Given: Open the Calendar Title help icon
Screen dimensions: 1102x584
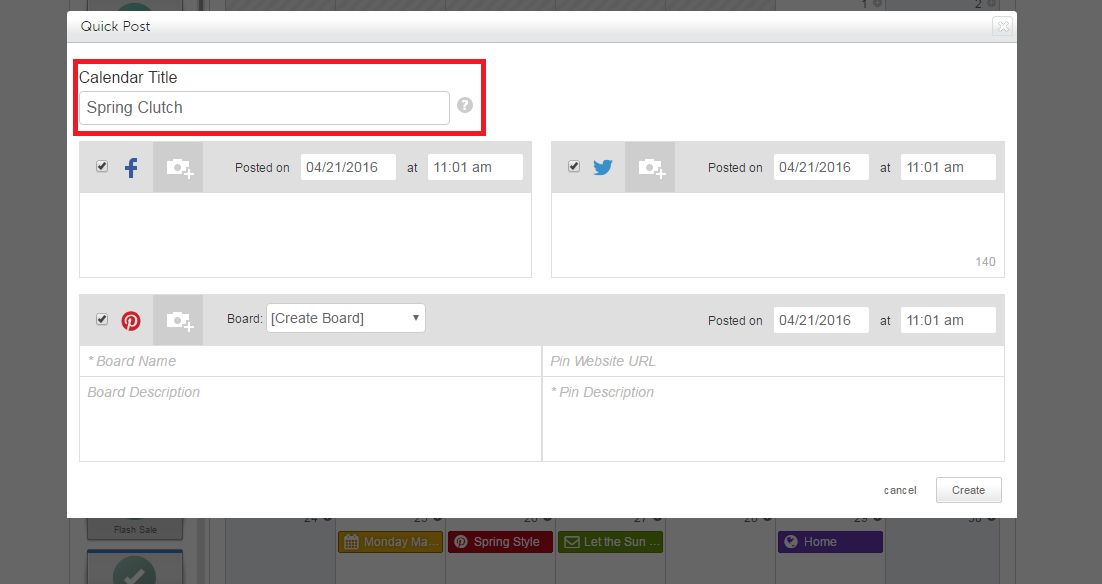Looking at the screenshot, I should pos(465,105).
